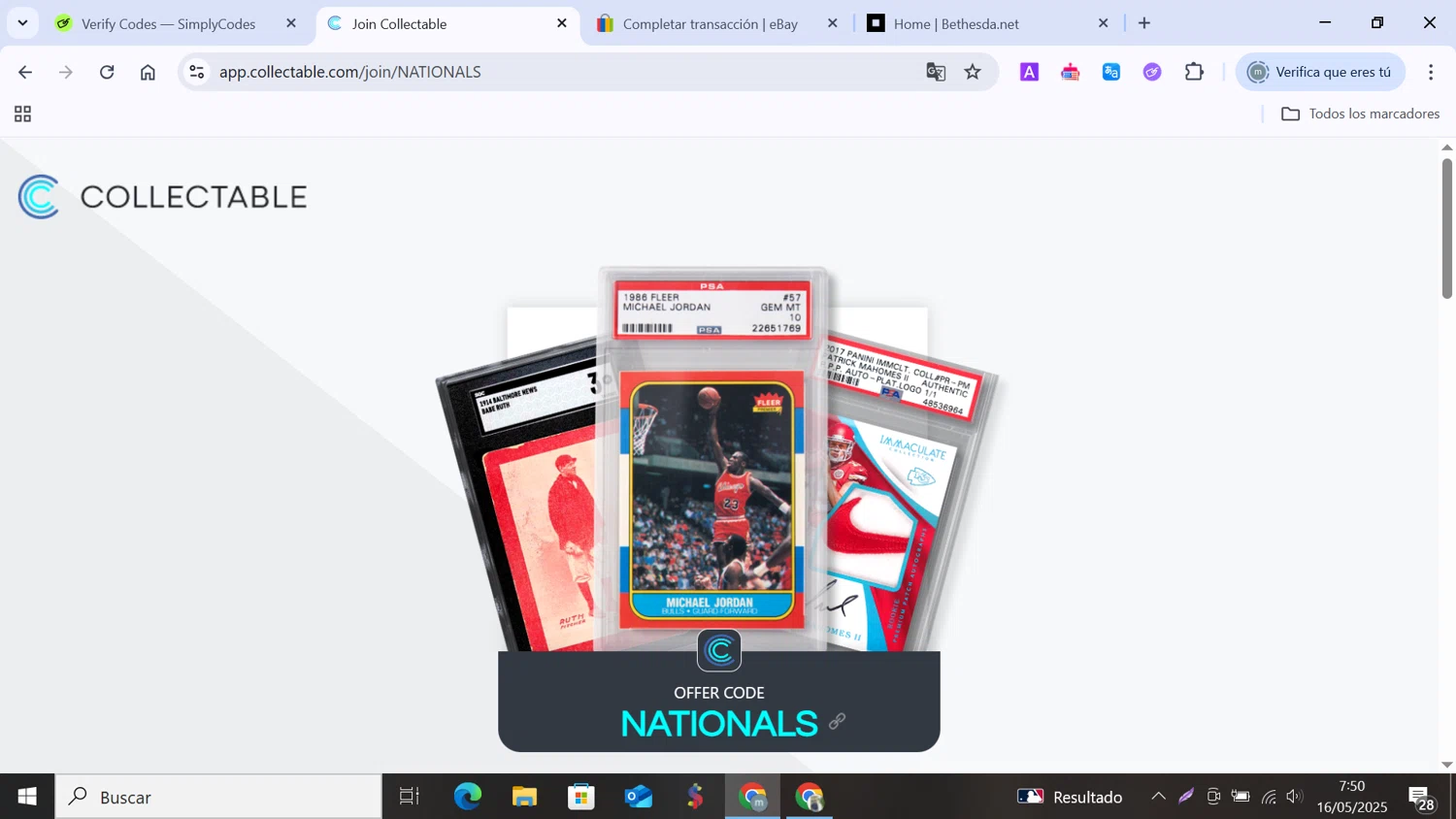Click the scrollbar up arrow
Screen dimensions: 1456x819
coord(1447,147)
